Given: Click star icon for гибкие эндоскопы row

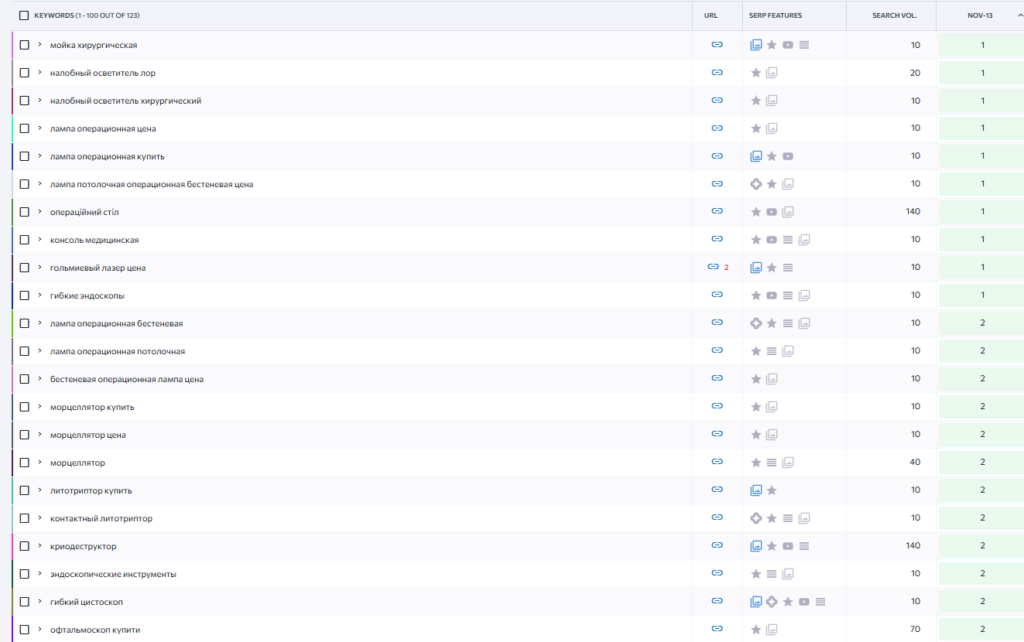Looking at the screenshot, I should point(756,295).
